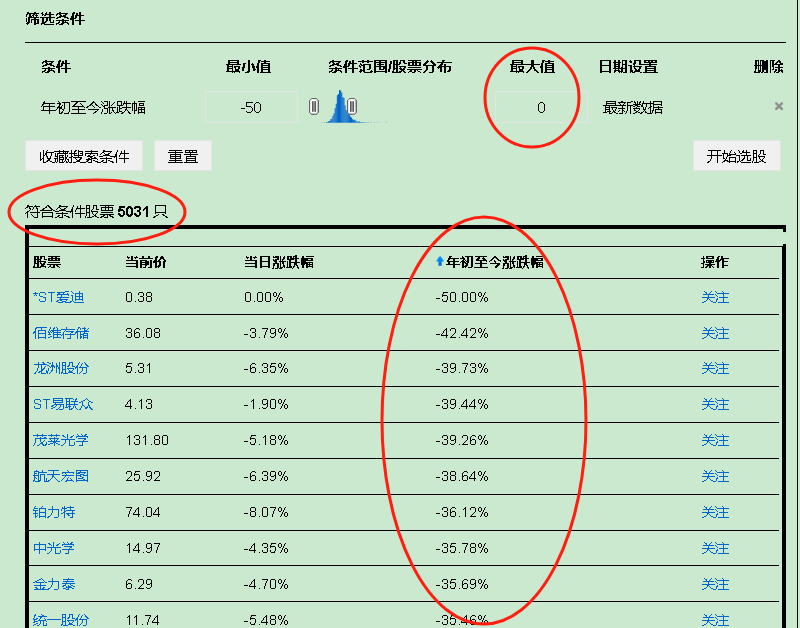Click 关注 for ST易联众

(x=715, y=404)
